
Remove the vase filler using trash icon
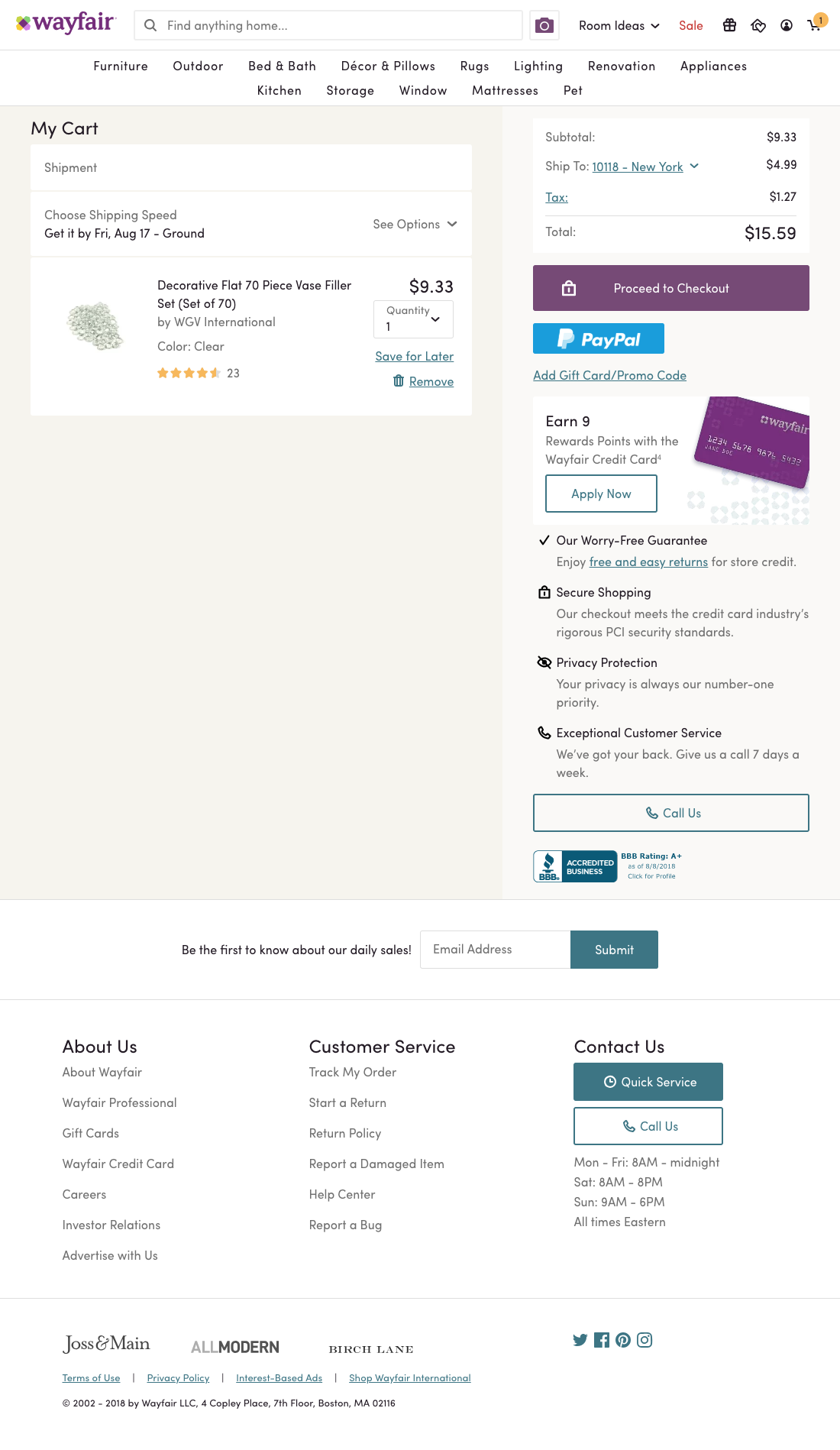(x=399, y=380)
